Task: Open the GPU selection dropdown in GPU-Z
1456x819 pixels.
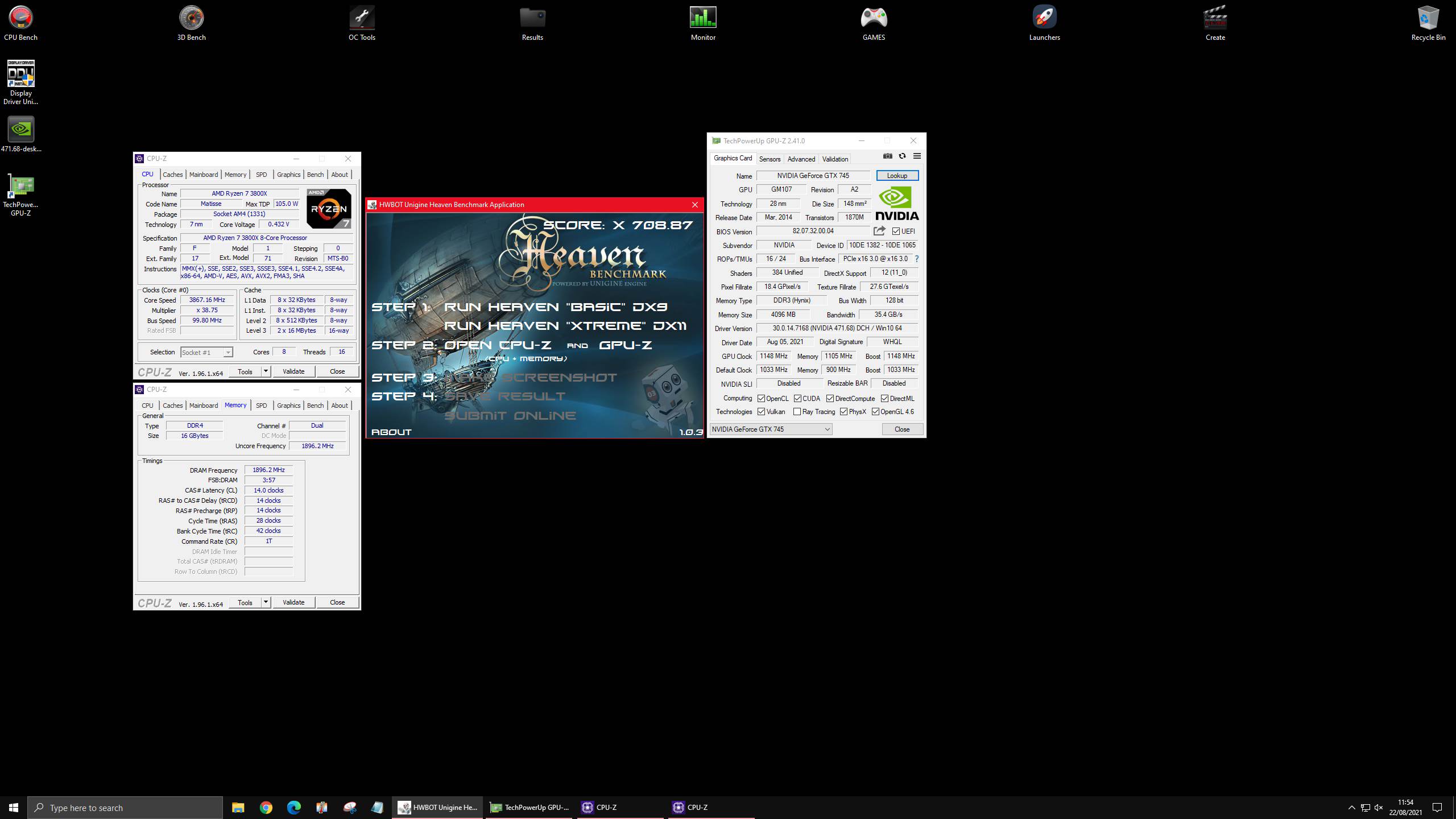Action: tap(771, 429)
